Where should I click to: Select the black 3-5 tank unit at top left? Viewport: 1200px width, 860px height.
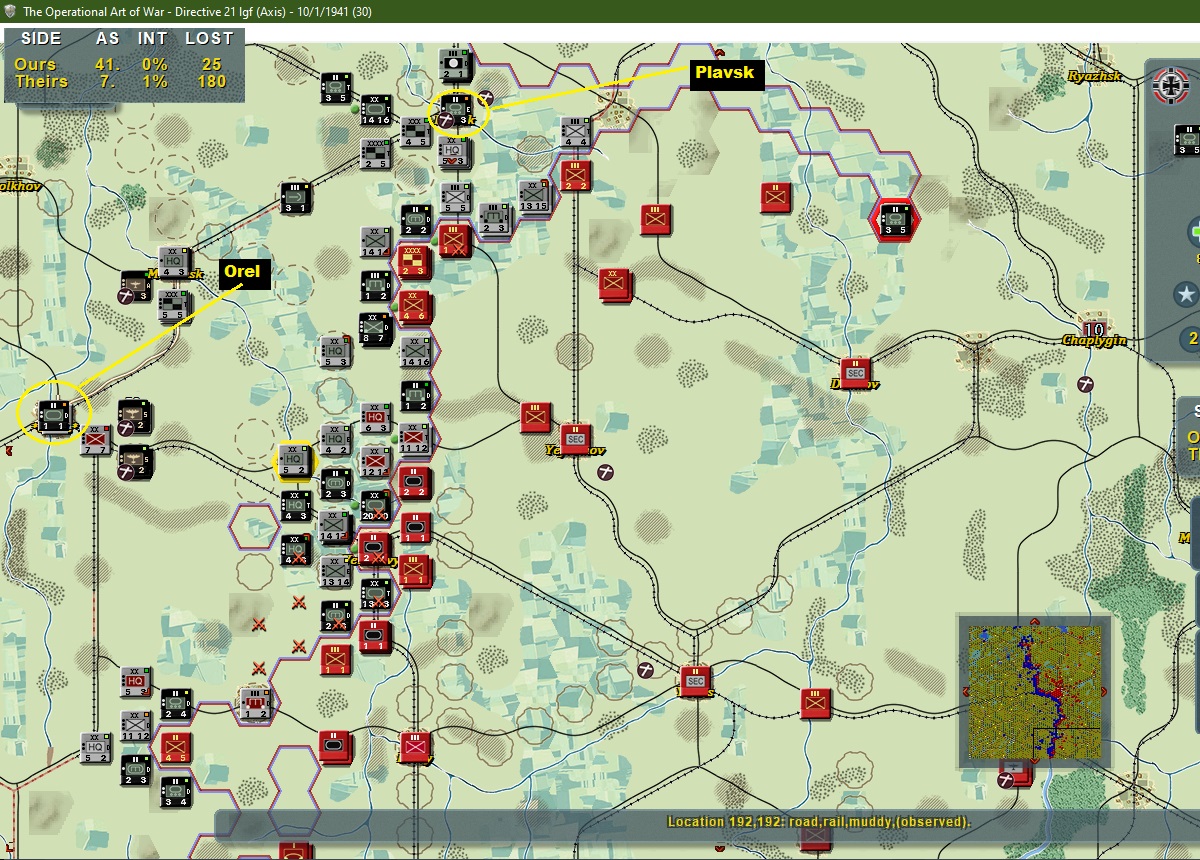[x=336, y=87]
